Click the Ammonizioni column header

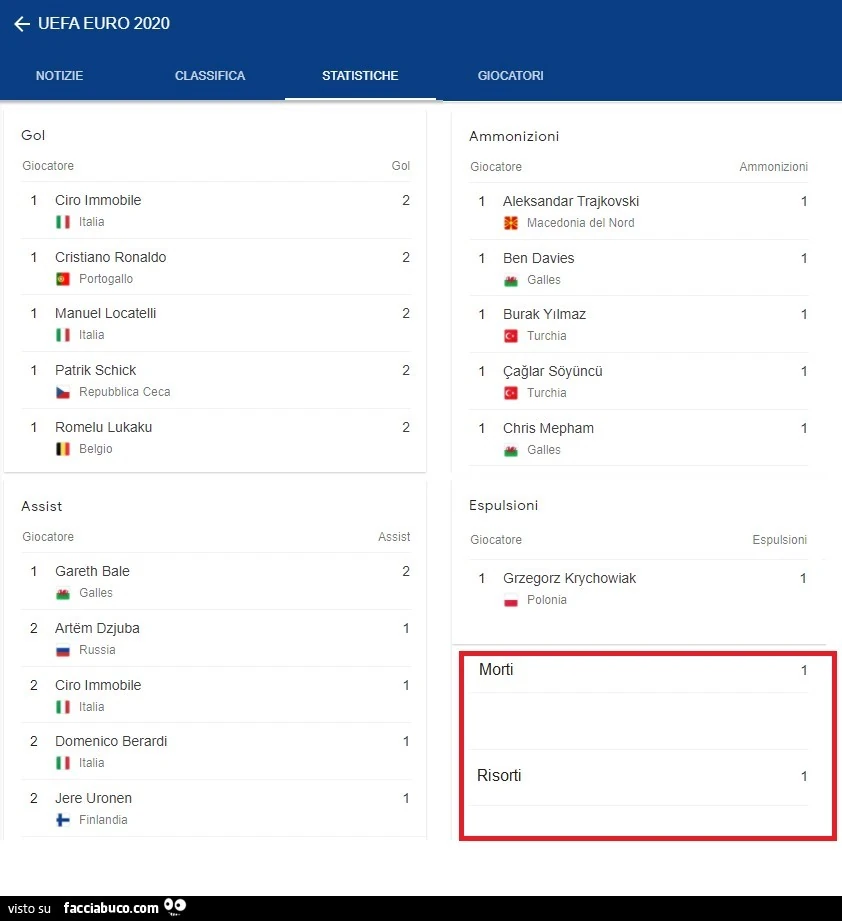(x=773, y=167)
